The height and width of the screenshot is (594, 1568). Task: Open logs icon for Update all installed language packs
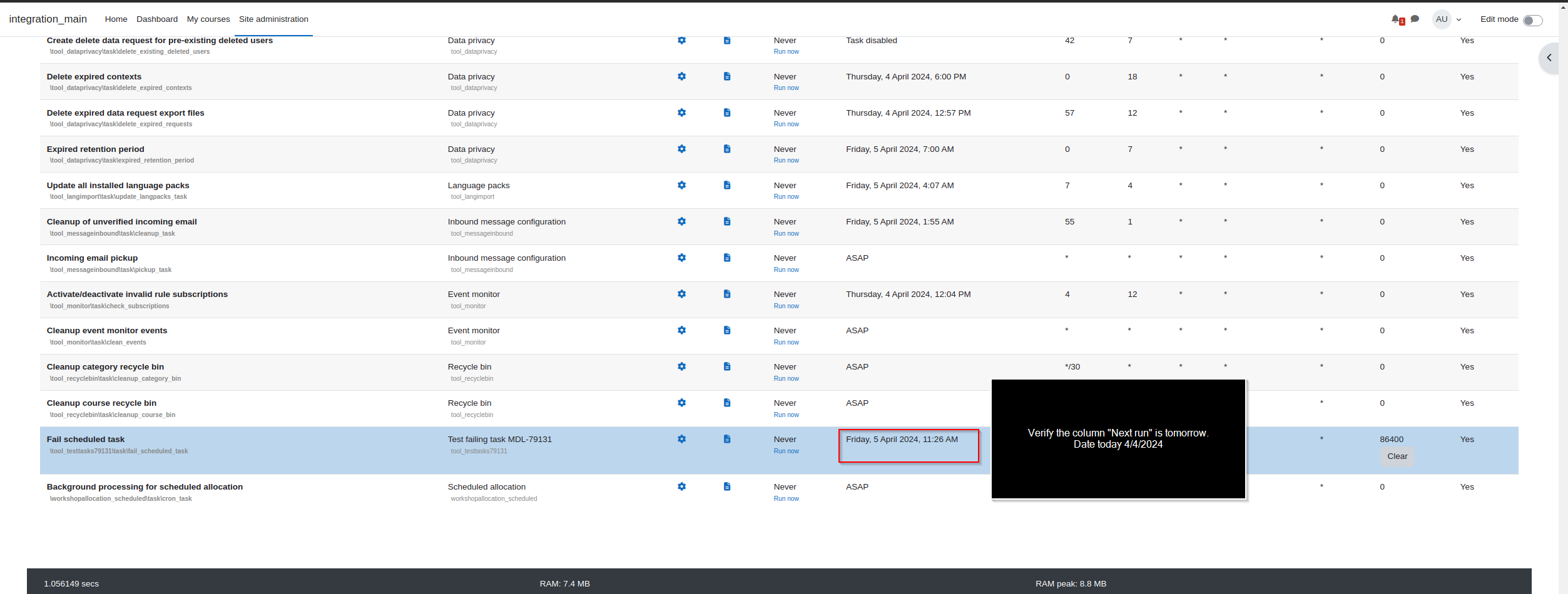(727, 185)
